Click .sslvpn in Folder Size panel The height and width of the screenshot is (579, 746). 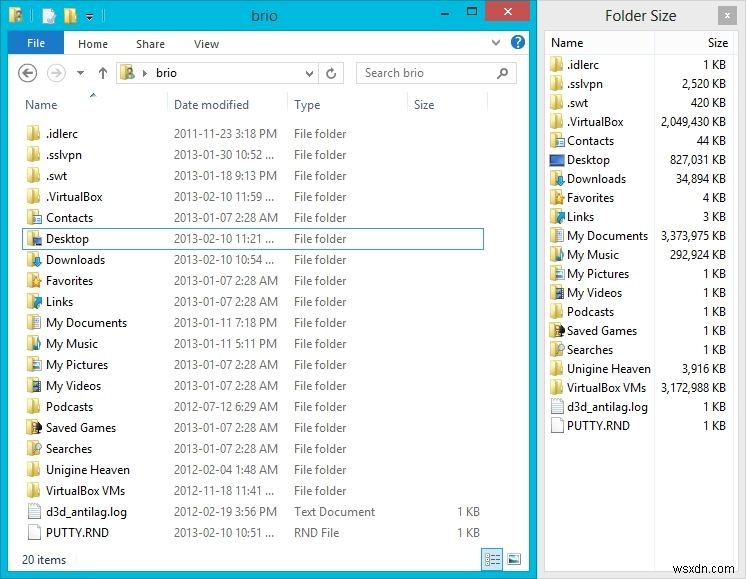click(585, 84)
